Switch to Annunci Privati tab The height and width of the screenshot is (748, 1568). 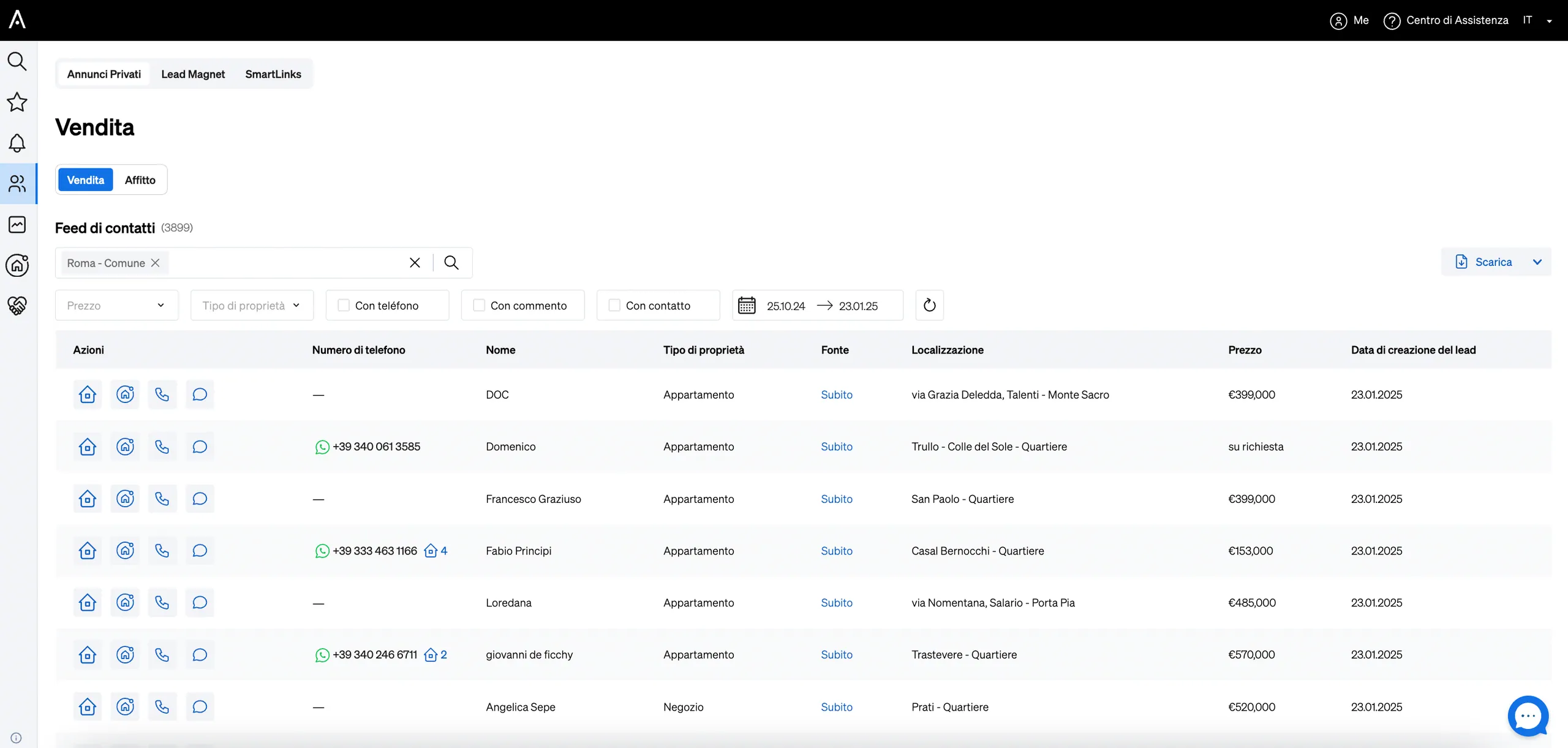(x=104, y=74)
